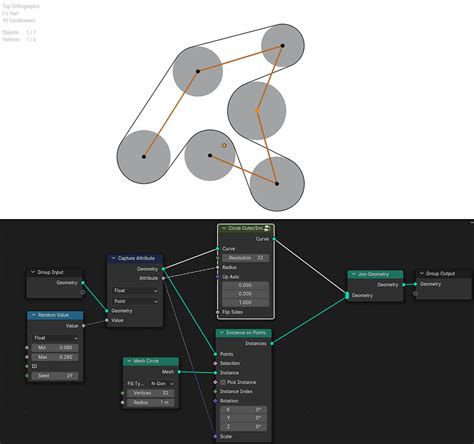Screen dimensions: 474x444
Task: Click the Value input socket of Capture Attribute
Action: coord(107,320)
